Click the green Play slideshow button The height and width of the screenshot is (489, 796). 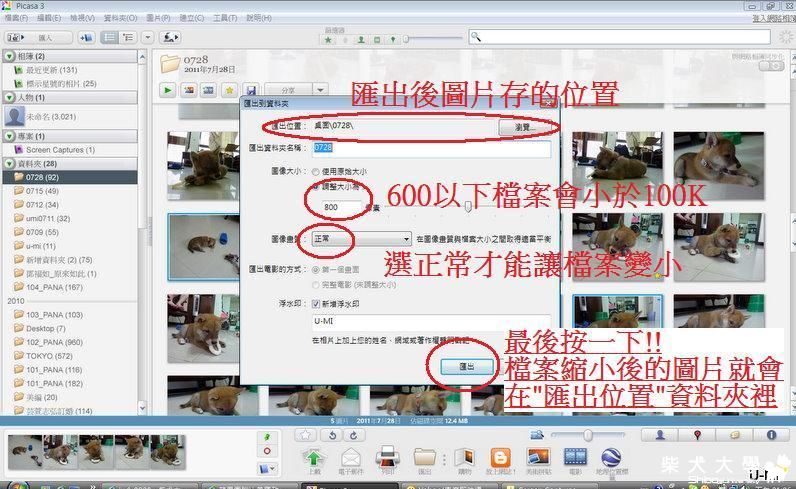[168, 90]
